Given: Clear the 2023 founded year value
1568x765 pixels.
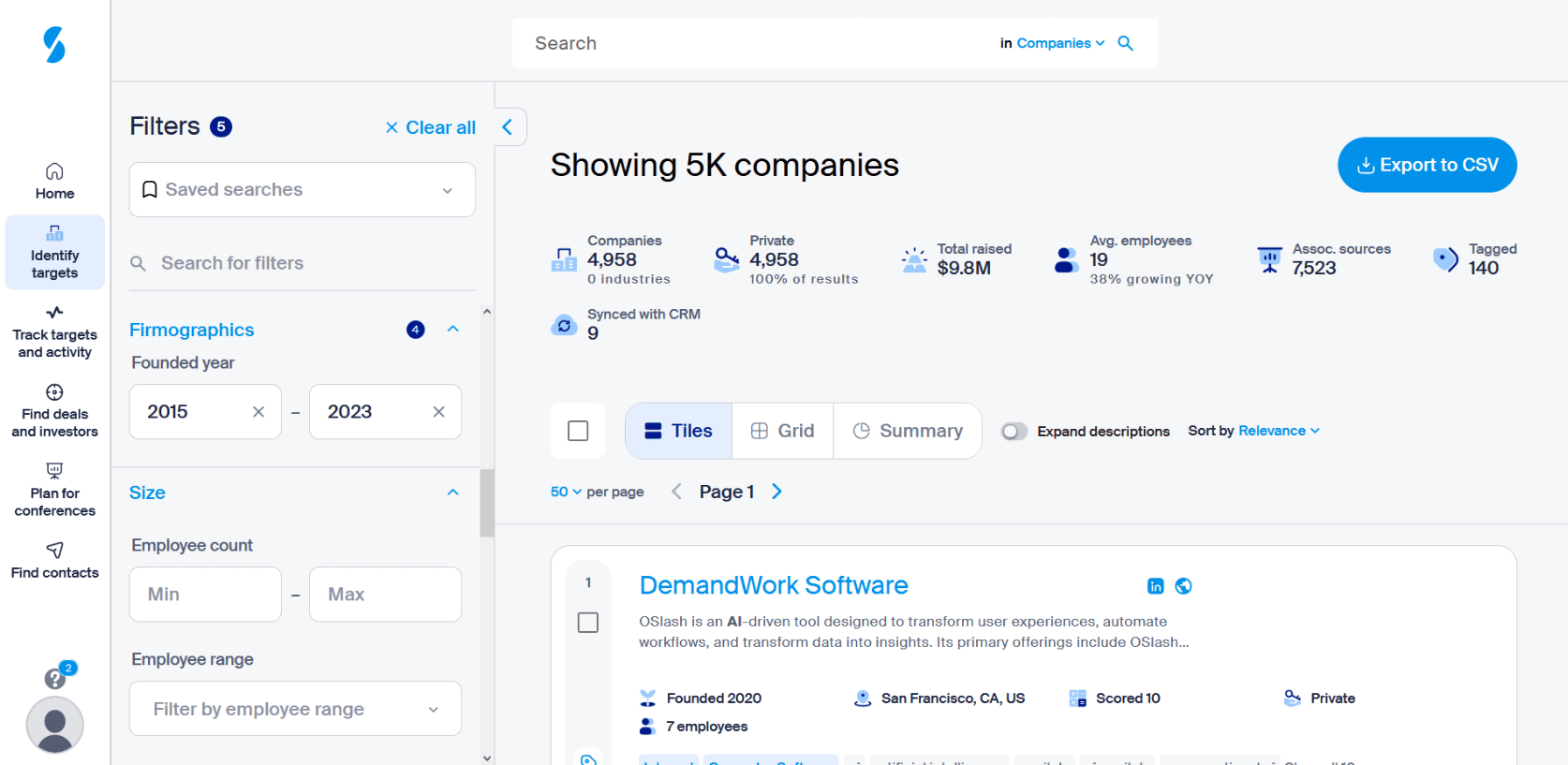Looking at the screenshot, I should point(438,412).
